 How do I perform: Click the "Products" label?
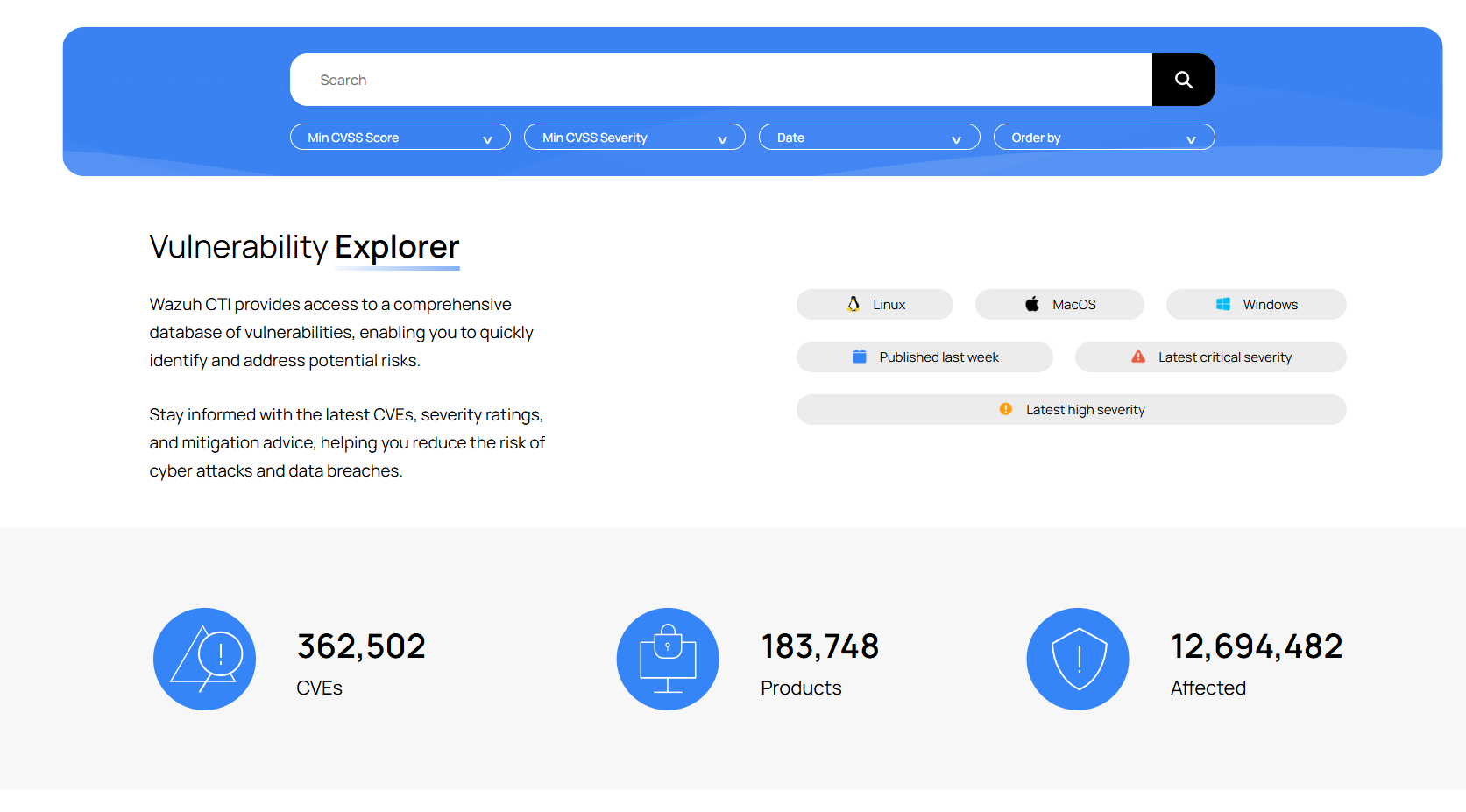pyautogui.click(x=801, y=688)
